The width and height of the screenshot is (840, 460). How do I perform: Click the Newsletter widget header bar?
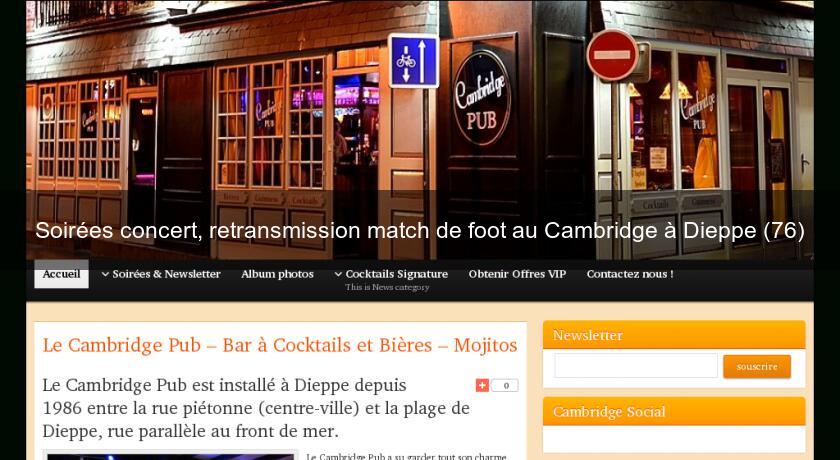coord(674,335)
